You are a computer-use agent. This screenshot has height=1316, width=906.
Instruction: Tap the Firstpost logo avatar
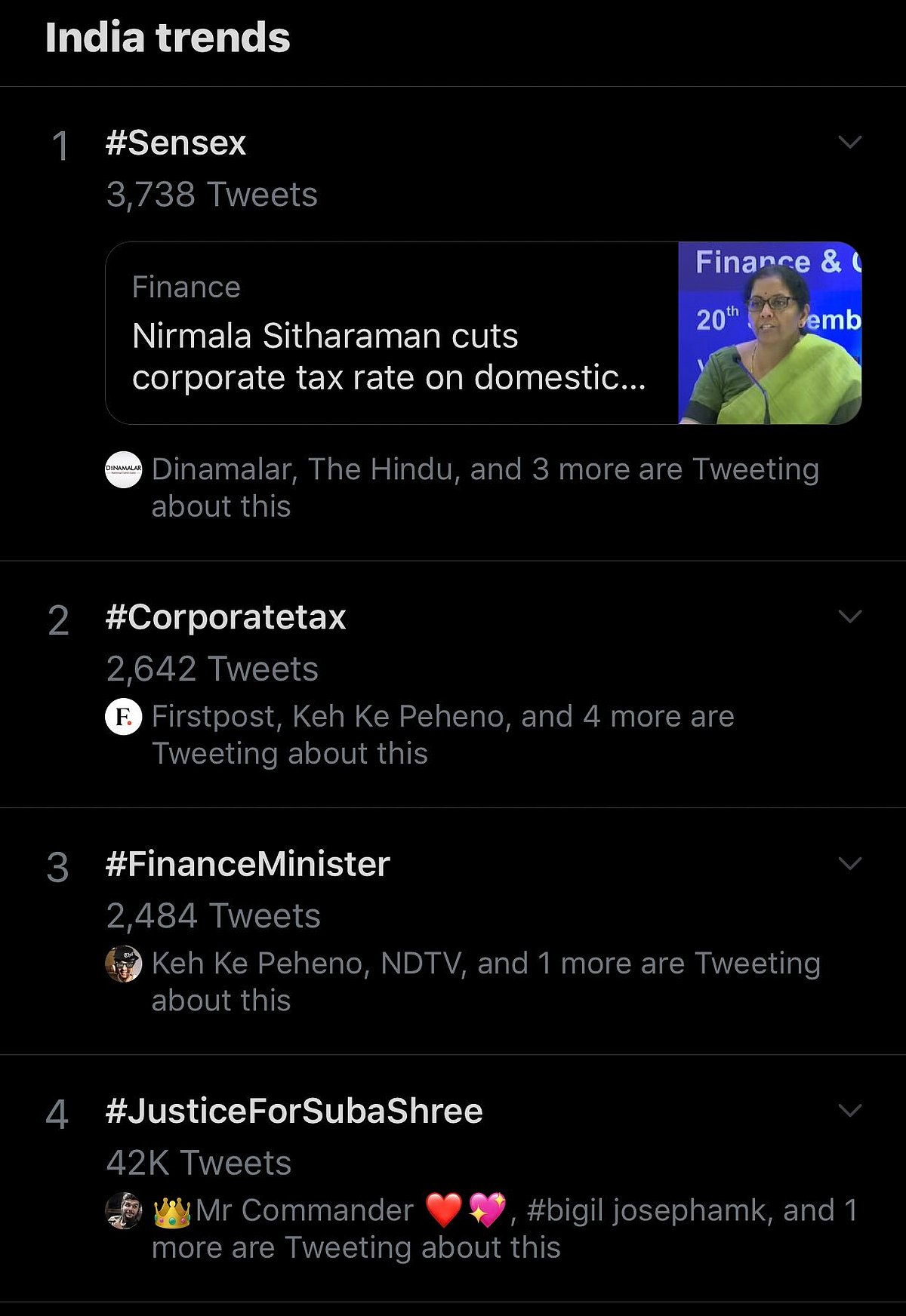(123, 717)
